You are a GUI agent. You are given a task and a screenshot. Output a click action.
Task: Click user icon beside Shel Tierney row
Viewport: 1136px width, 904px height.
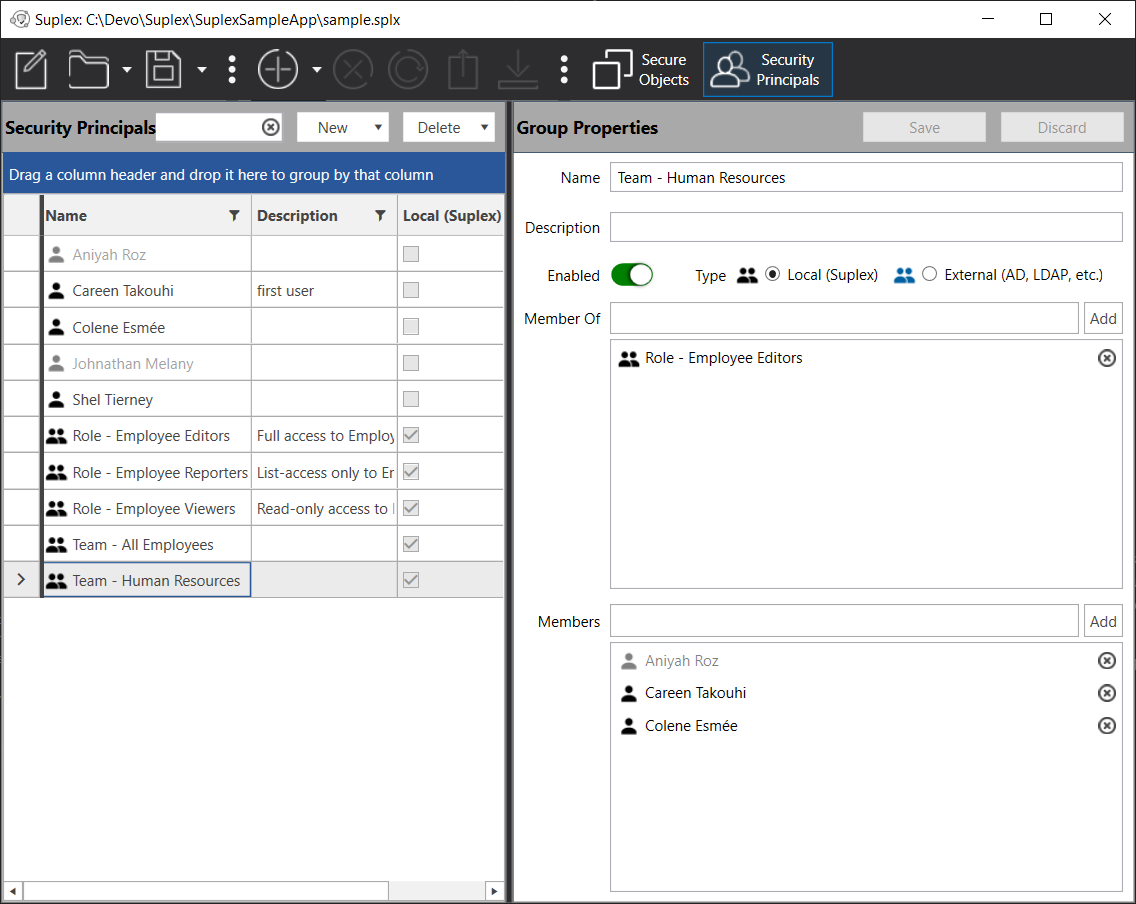(57, 399)
